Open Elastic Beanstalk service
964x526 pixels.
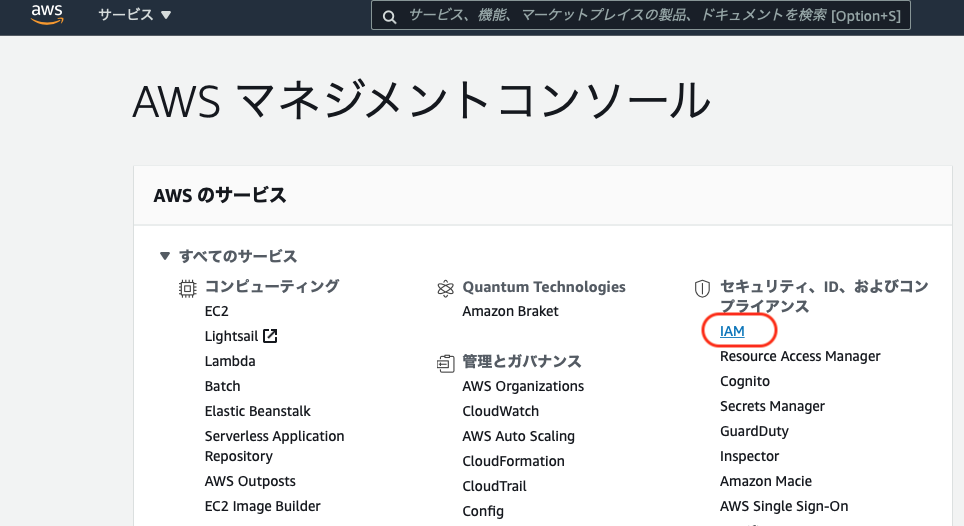258,411
